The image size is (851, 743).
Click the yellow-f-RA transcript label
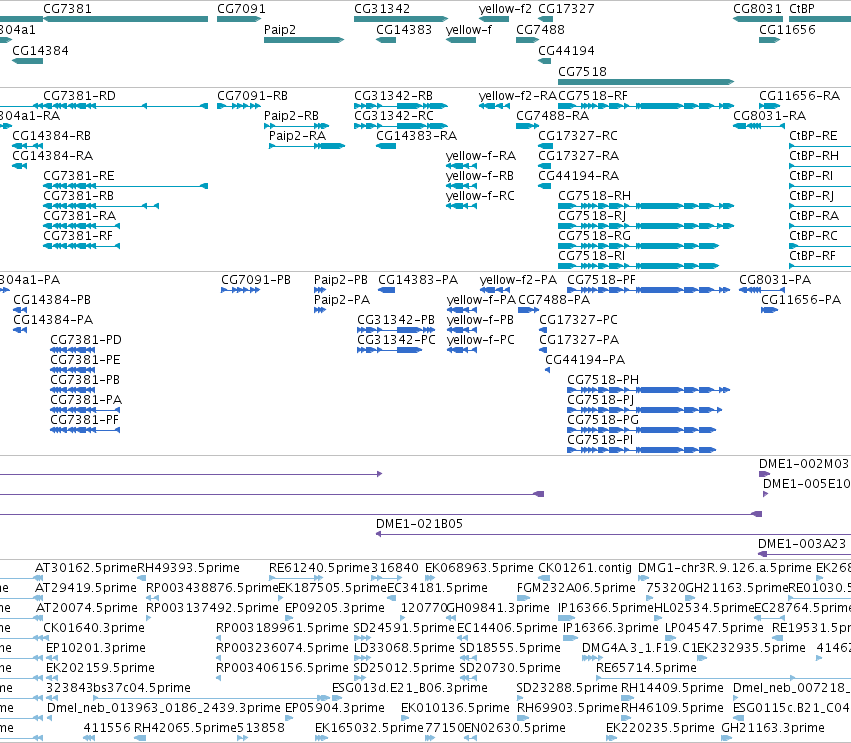point(480,156)
